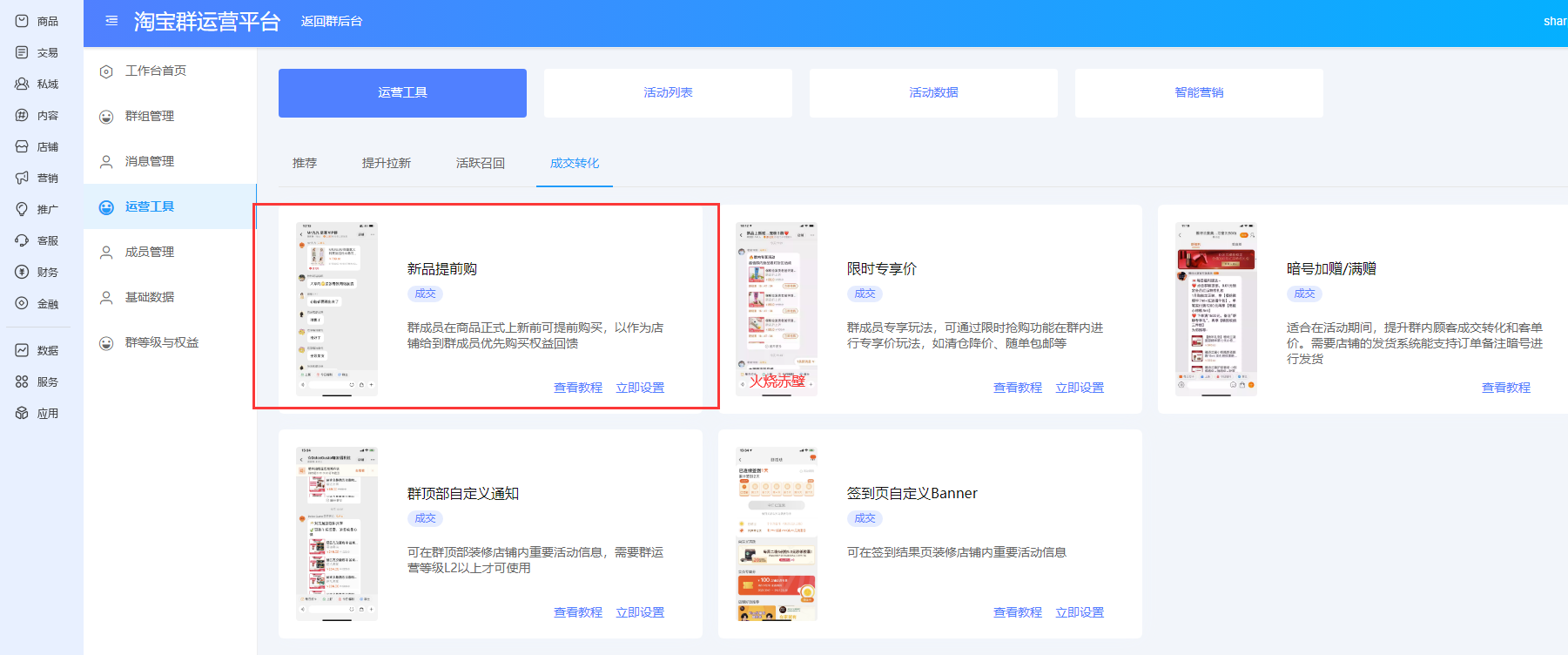This screenshot has width=1568, height=655.
Task: Open the 暗号加赠/满赠 phone preview thumbnail
Action: (x=1216, y=309)
